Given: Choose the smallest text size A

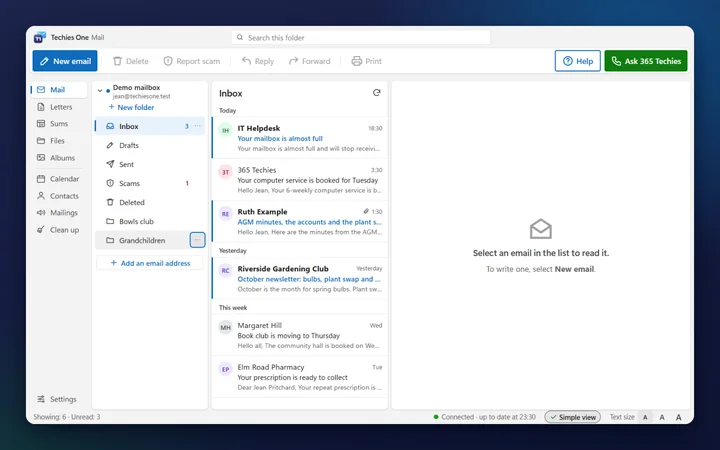Looking at the screenshot, I should click(x=645, y=417).
